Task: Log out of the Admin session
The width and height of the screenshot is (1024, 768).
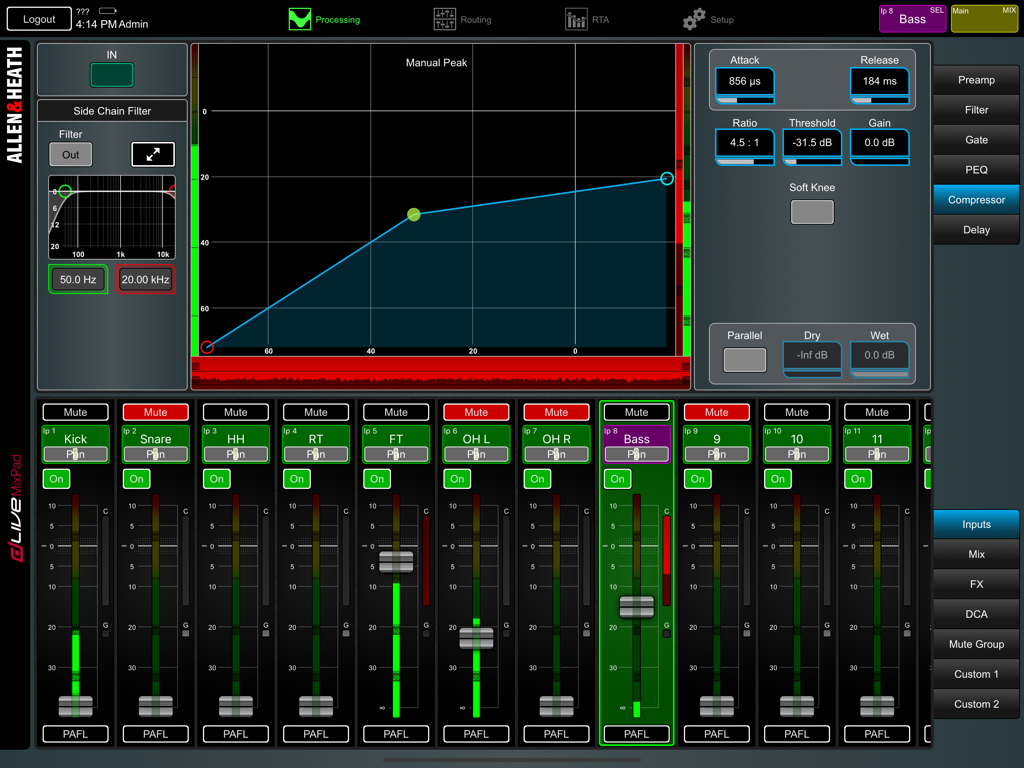Action: click(x=38, y=18)
